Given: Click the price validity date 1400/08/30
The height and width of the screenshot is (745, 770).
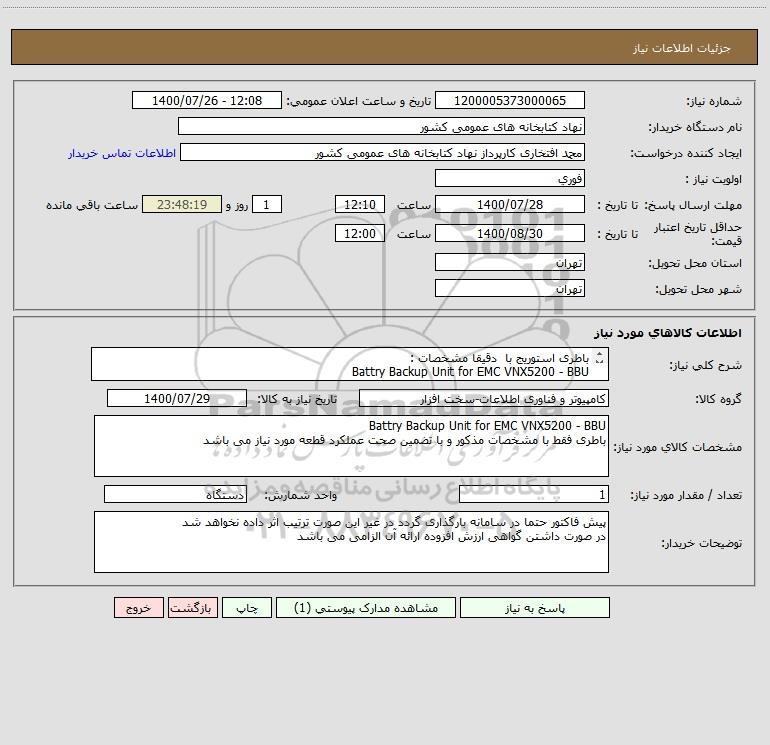Looking at the screenshot, I should [510, 233].
